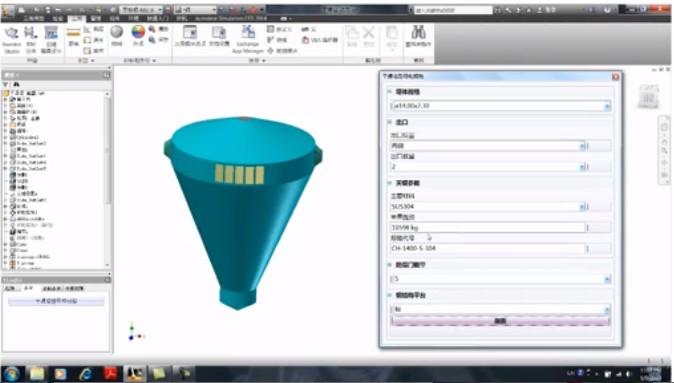Viewport: 674px width, 383px height.
Task: Click the binoculars find-component icon
Action: pyautogui.click(x=418, y=36)
